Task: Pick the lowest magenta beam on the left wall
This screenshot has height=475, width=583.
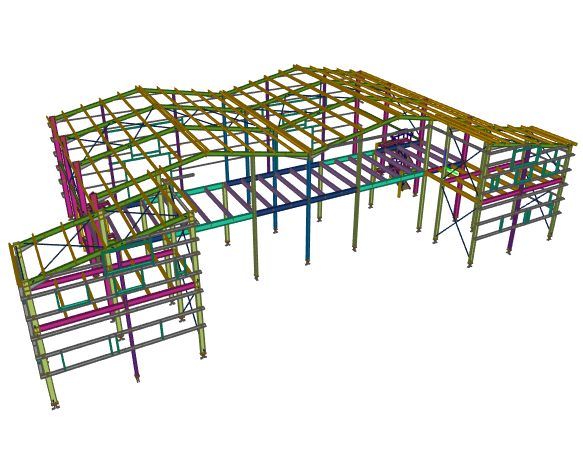Action: (117, 307)
